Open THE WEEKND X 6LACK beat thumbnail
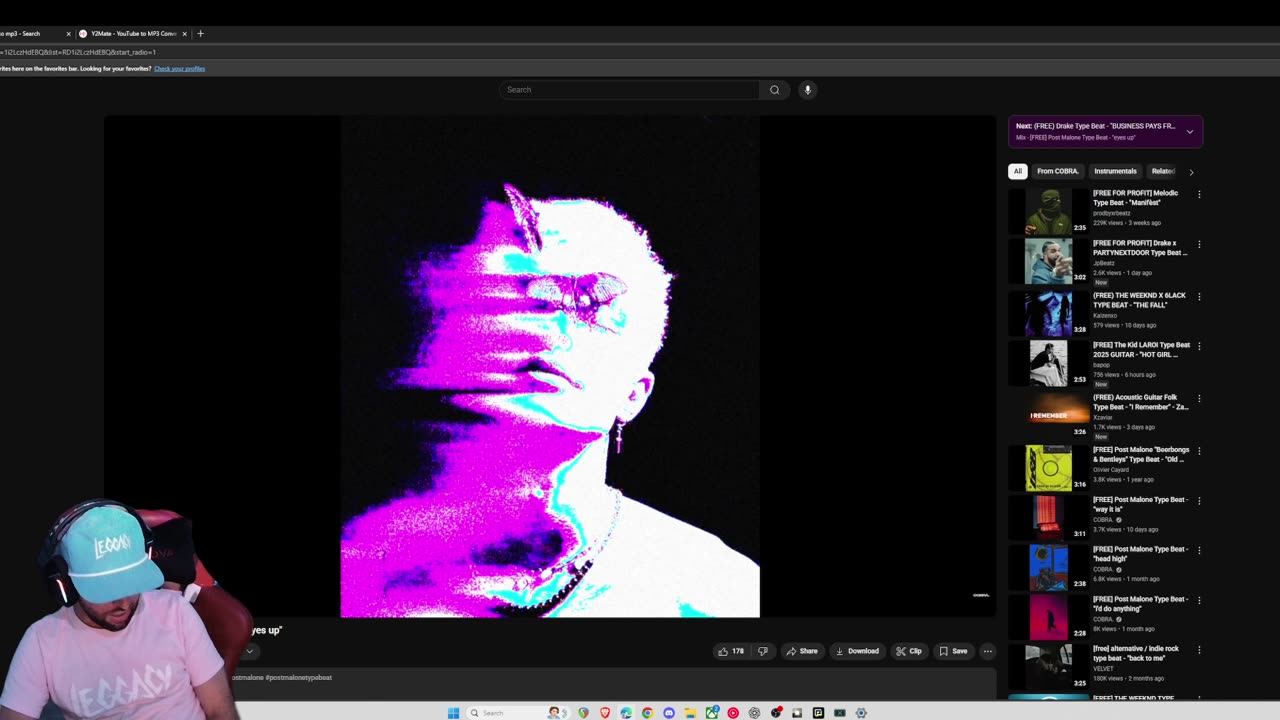 click(1048, 313)
